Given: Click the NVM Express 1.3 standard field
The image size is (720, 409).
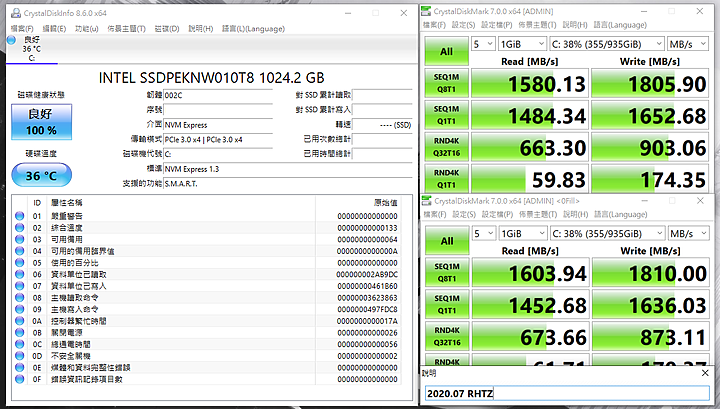Looking at the screenshot, I should tap(288, 169).
